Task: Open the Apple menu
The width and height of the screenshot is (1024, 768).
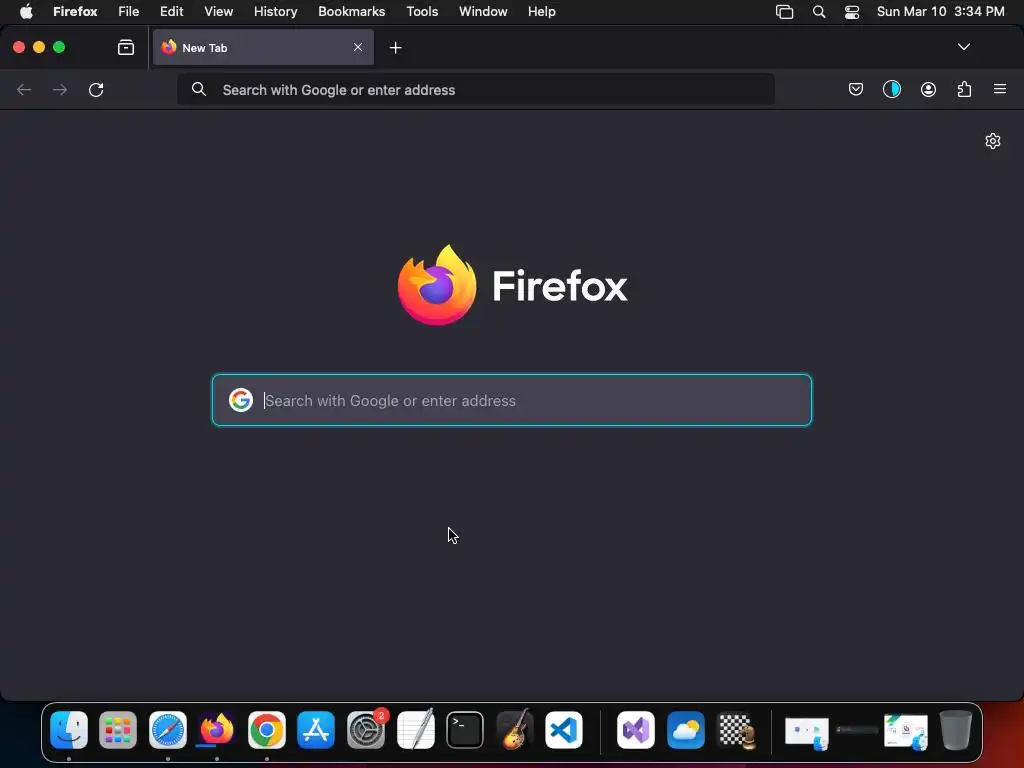Action: click(25, 11)
